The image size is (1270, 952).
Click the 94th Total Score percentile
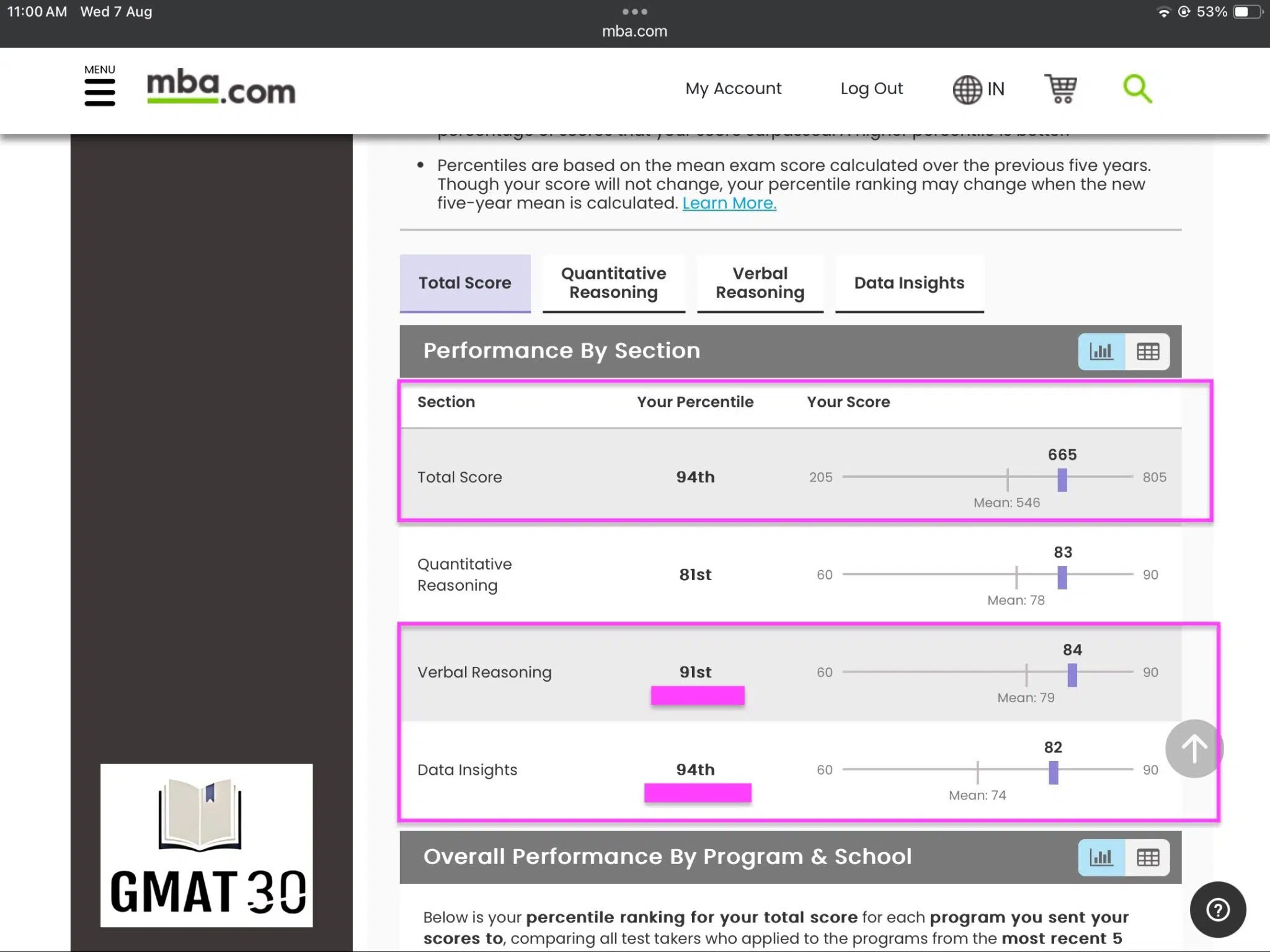[x=695, y=477]
